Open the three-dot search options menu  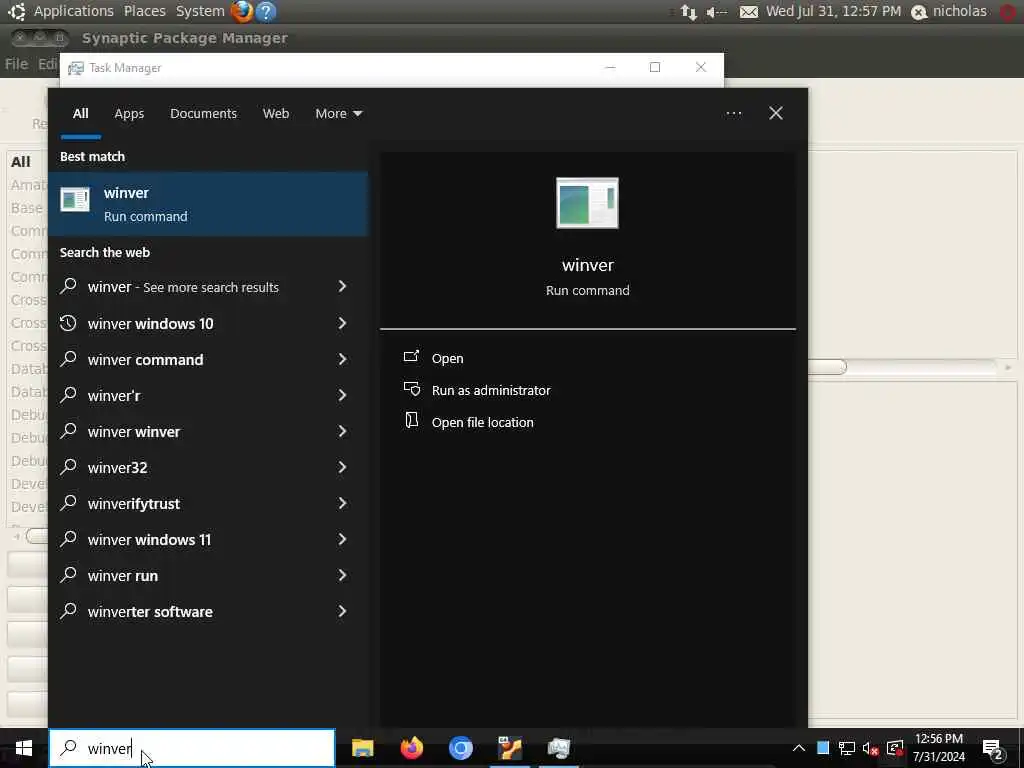coord(733,114)
